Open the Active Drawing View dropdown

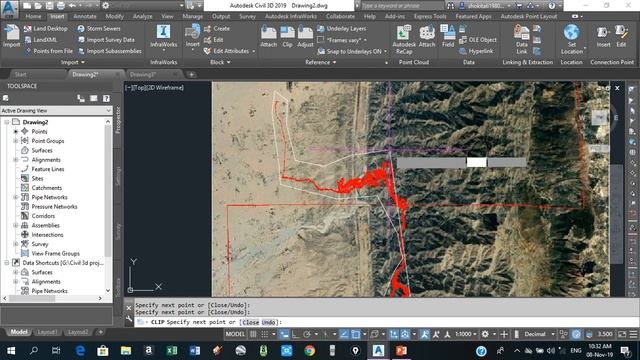click(56, 111)
